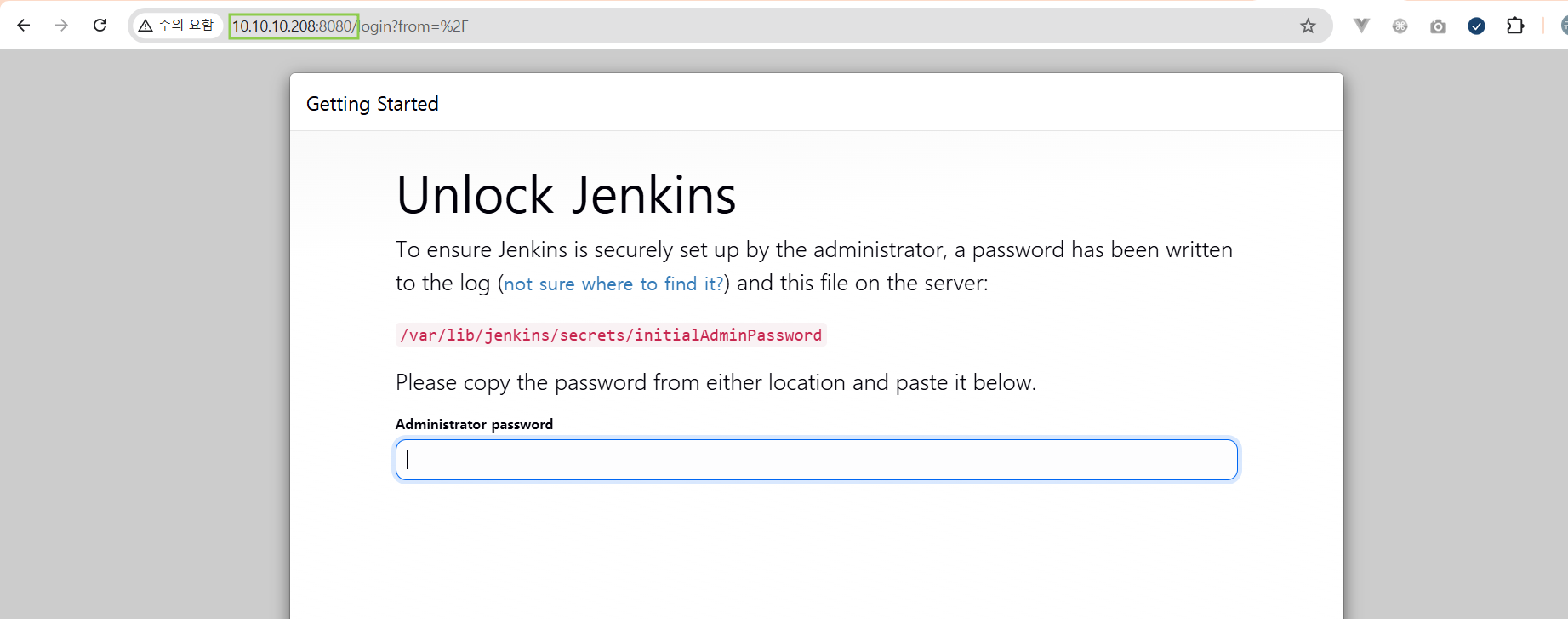Reload the Jenkins page
Viewport: 1568px width, 619px height.
tap(100, 26)
